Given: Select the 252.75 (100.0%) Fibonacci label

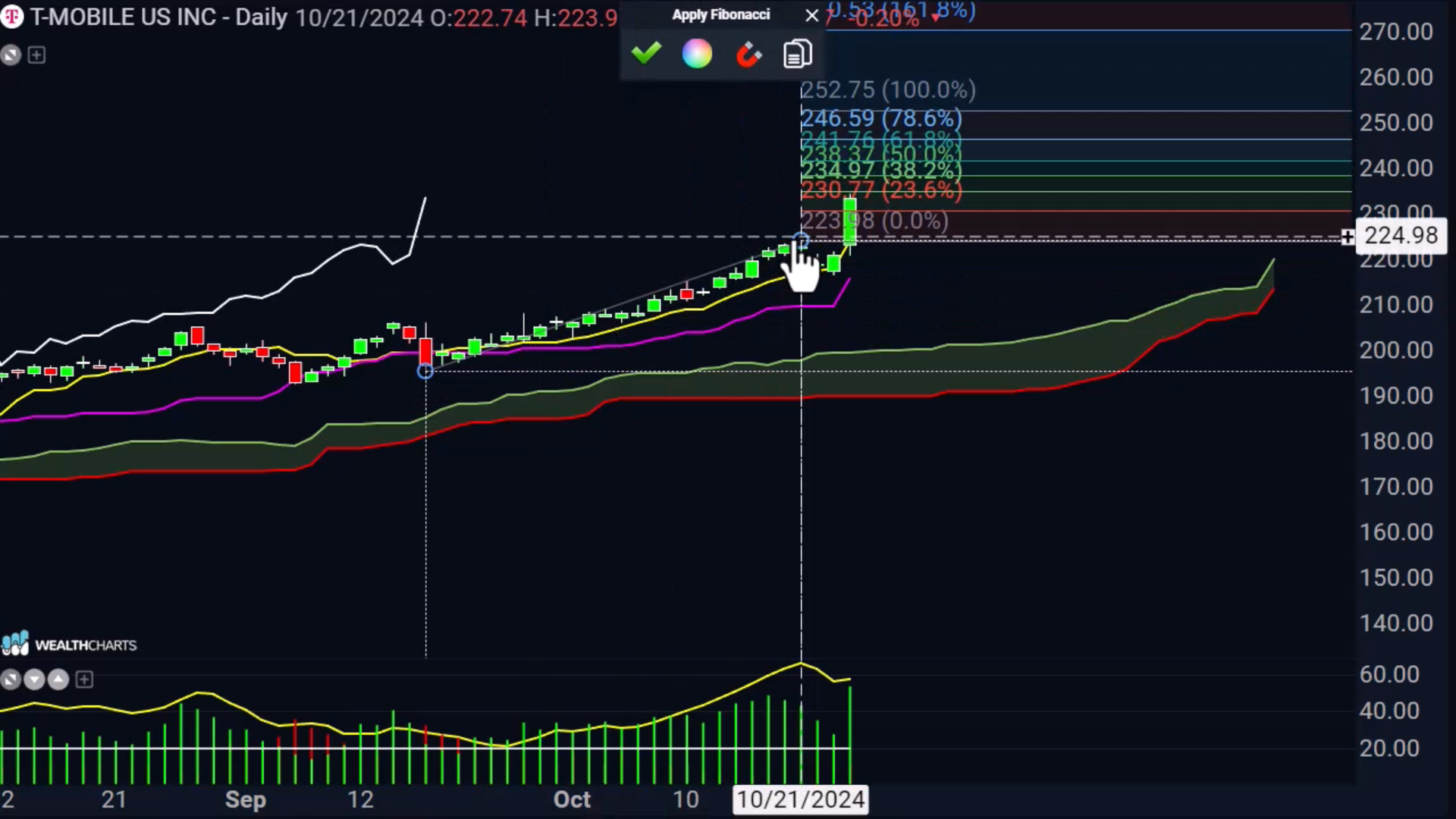Looking at the screenshot, I should click(x=888, y=90).
